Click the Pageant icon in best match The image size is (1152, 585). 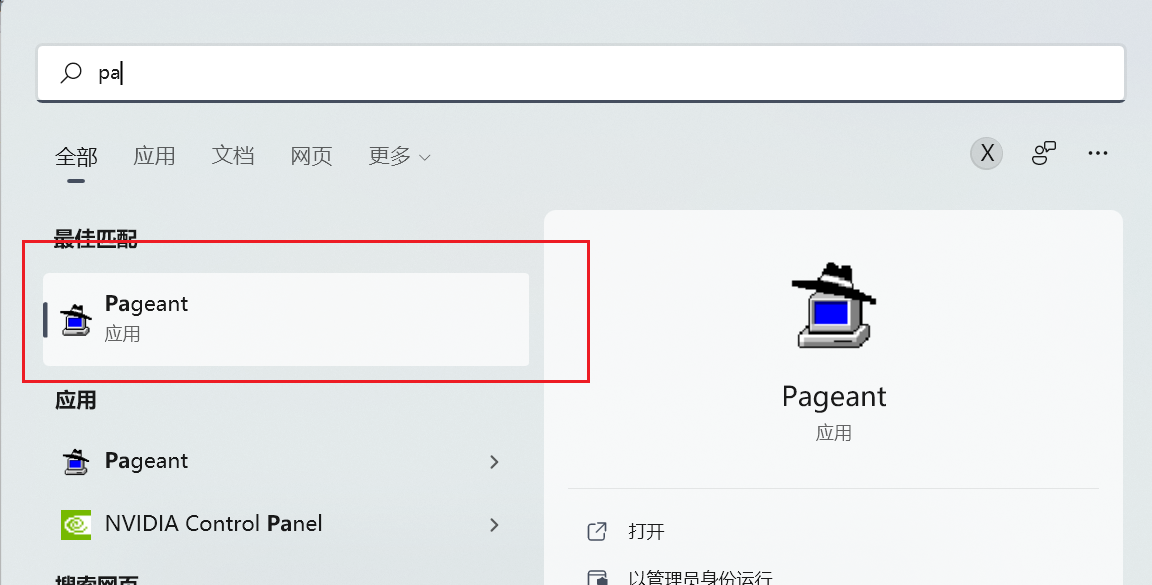[x=75, y=317]
